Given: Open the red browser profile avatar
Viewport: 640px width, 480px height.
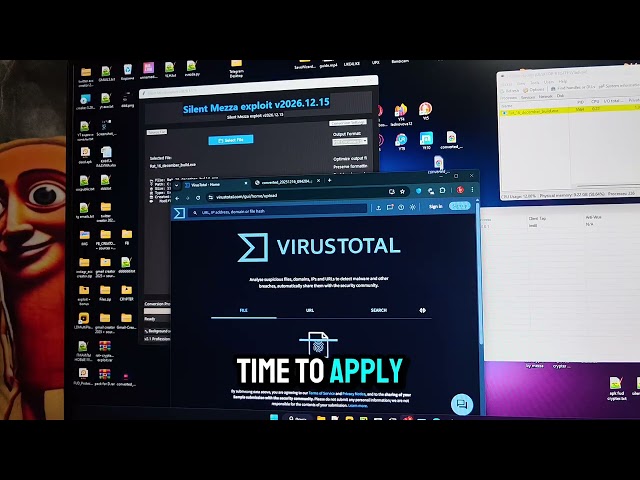Looking at the screenshot, I should 460,190.
